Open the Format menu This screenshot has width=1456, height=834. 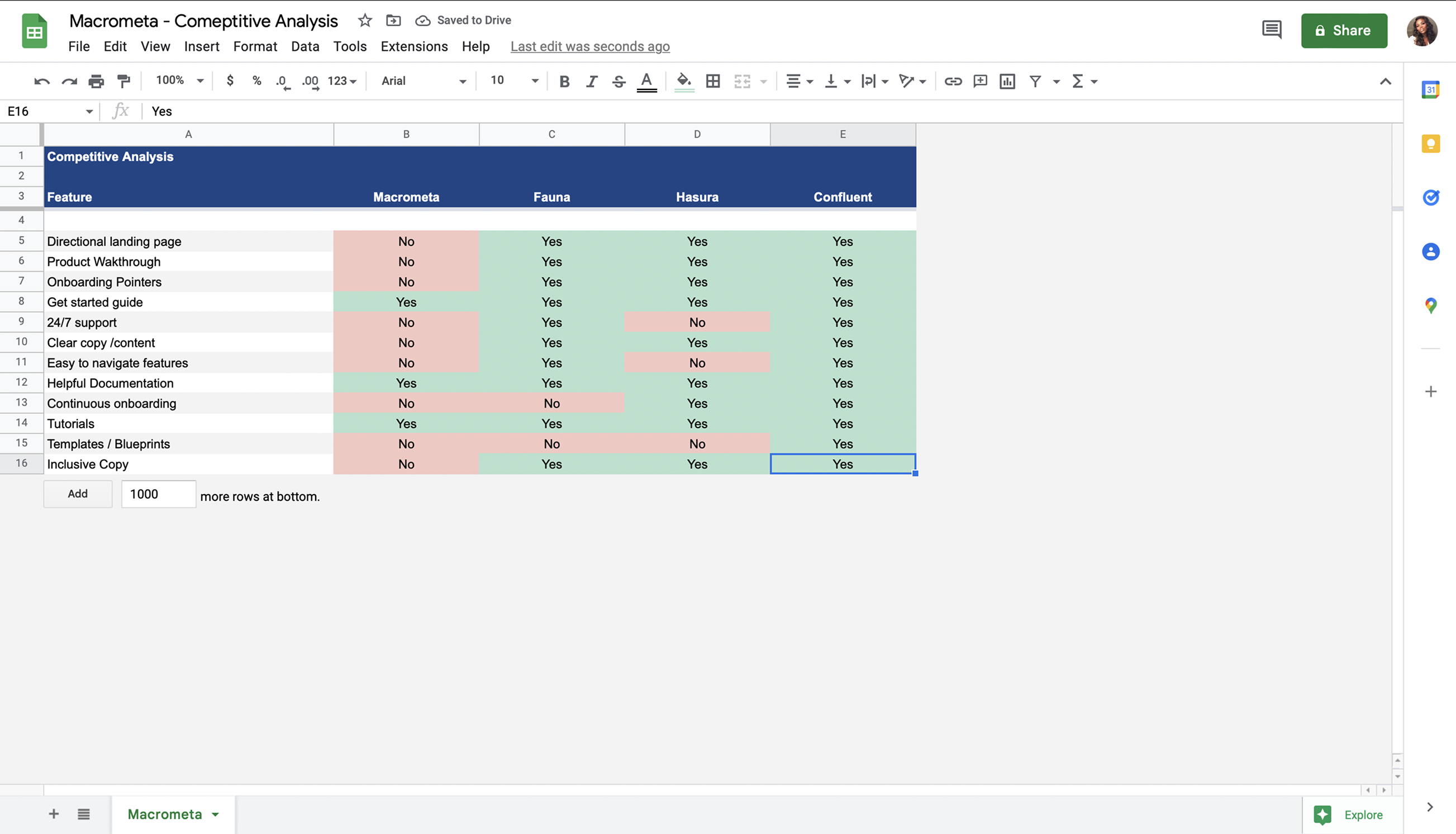point(255,46)
